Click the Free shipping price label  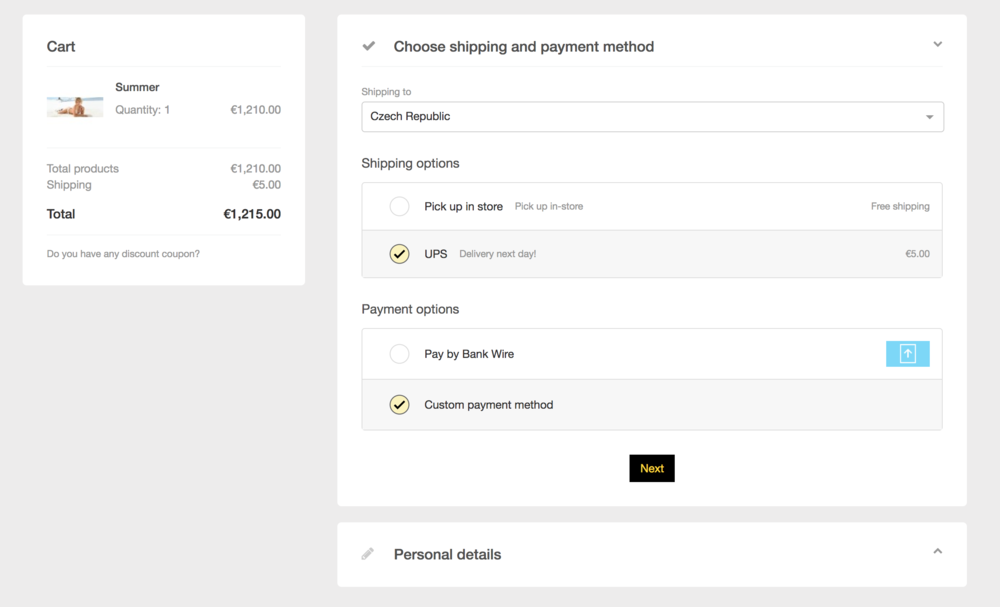pos(900,207)
